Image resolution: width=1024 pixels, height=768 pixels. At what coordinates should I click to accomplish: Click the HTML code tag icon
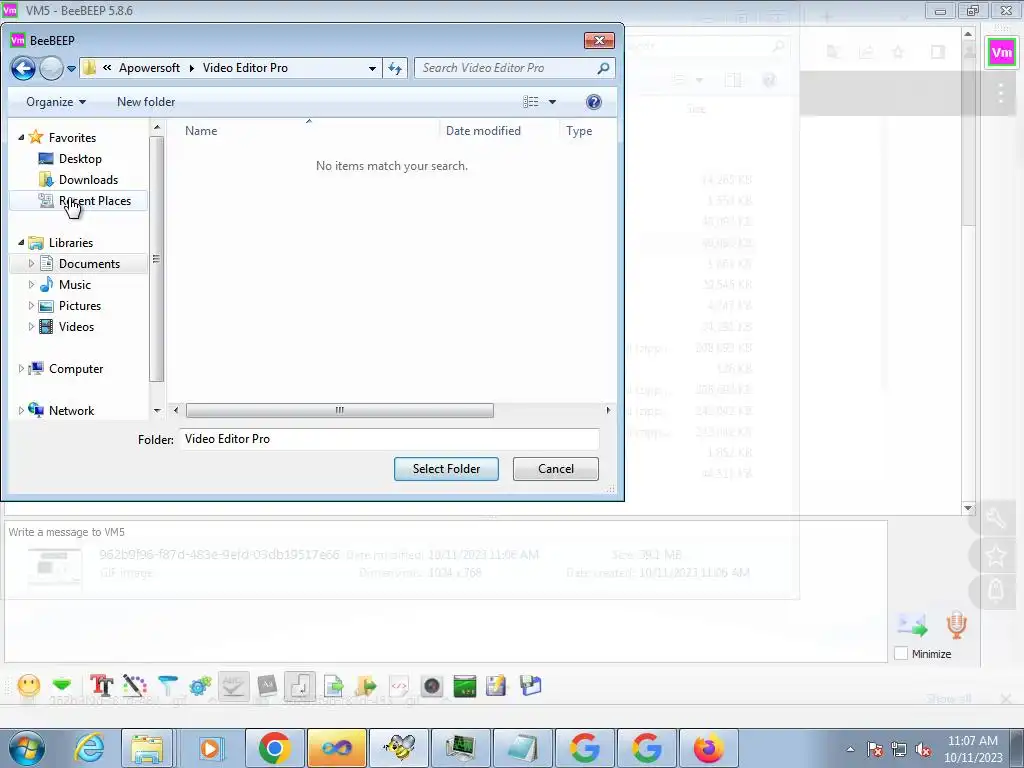pos(399,686)
